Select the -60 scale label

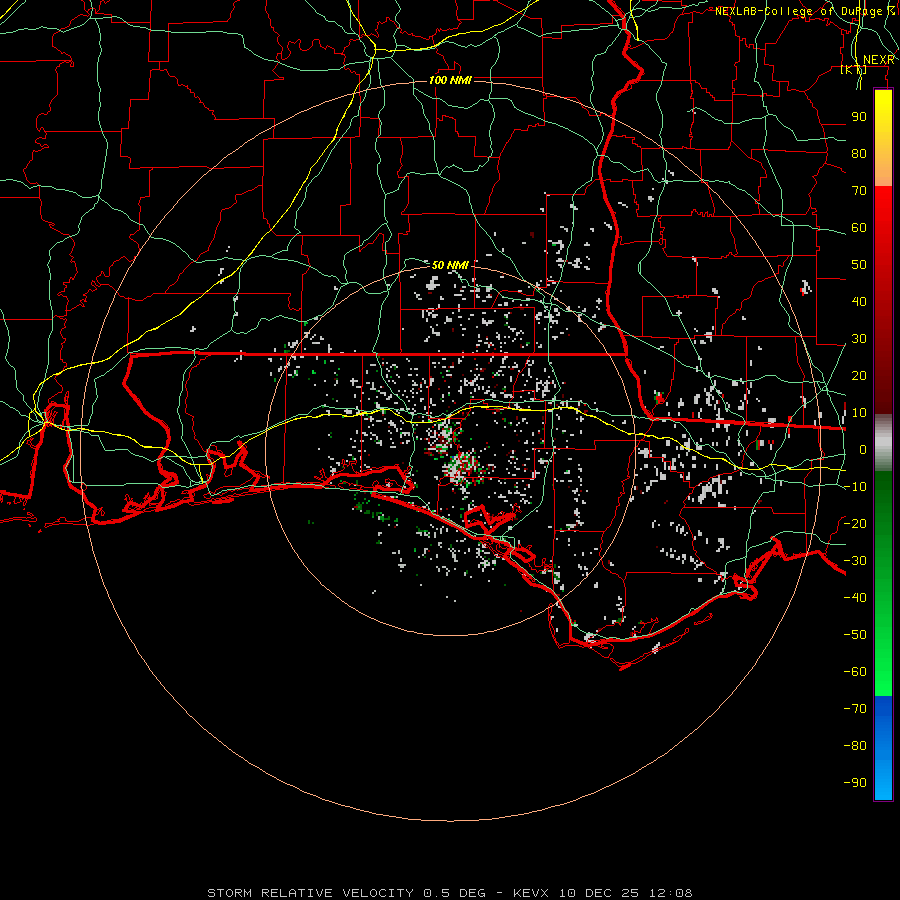855,672
